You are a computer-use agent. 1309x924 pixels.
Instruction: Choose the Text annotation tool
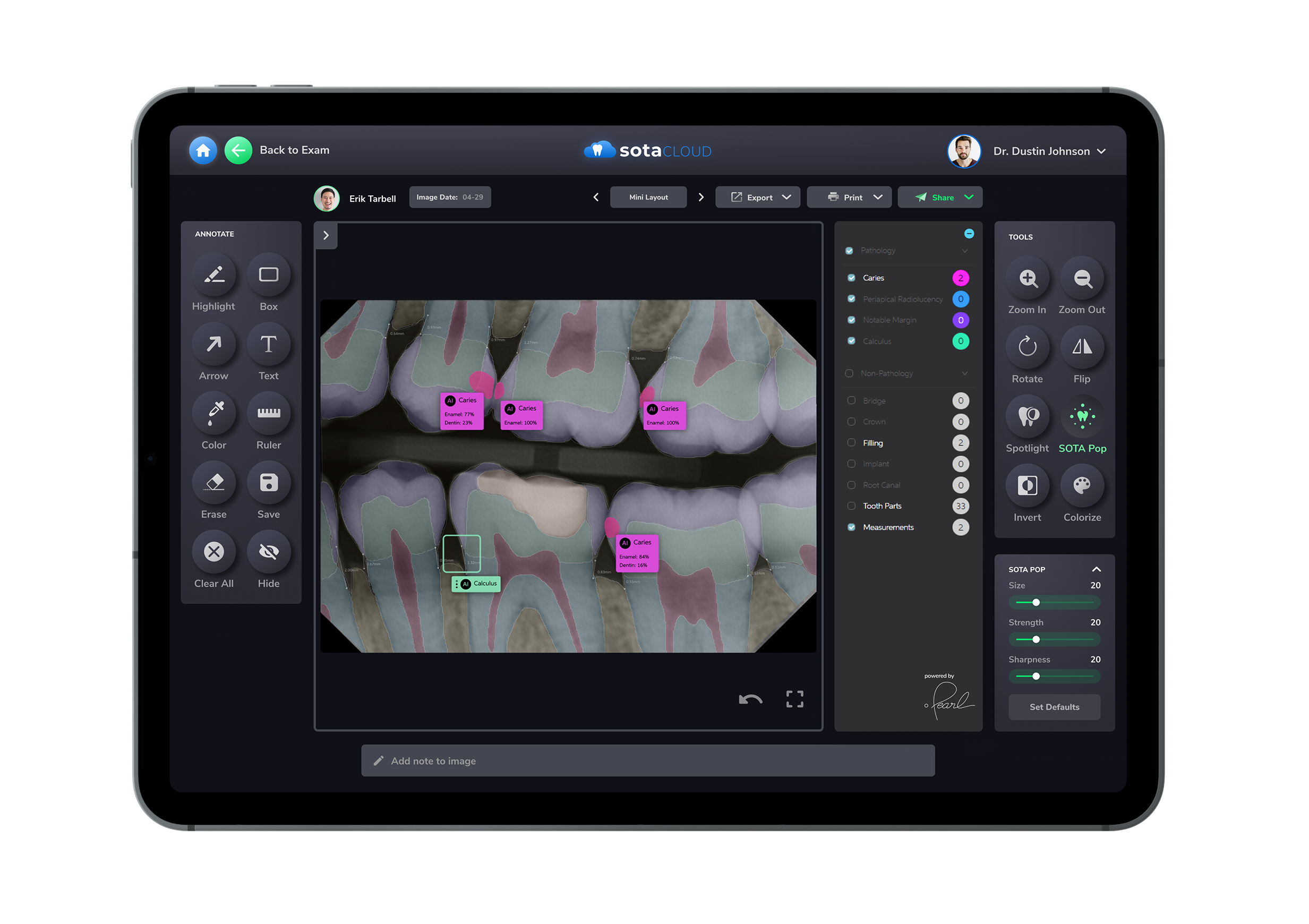[268, 344]
